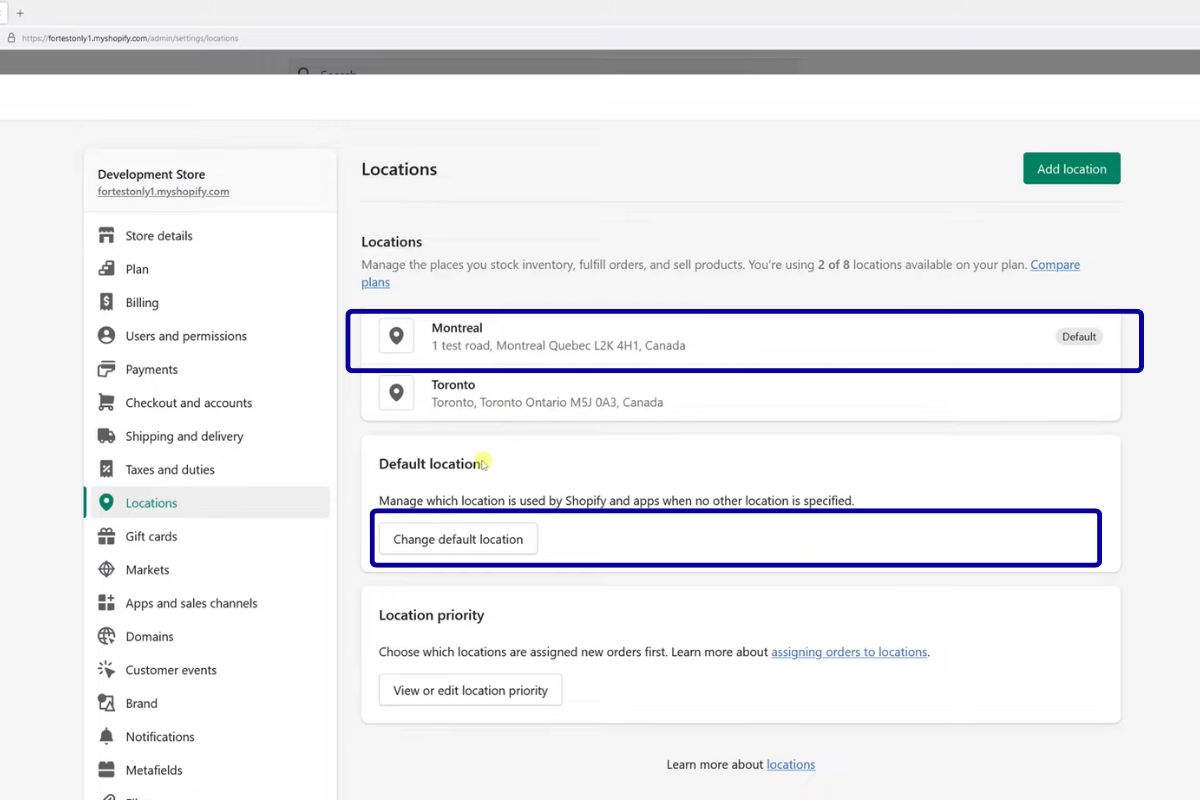Image resolution: width=1200 pixels, height=800 pixels.
Task: Click the Store details storefront icon
Action: [106, 236]
